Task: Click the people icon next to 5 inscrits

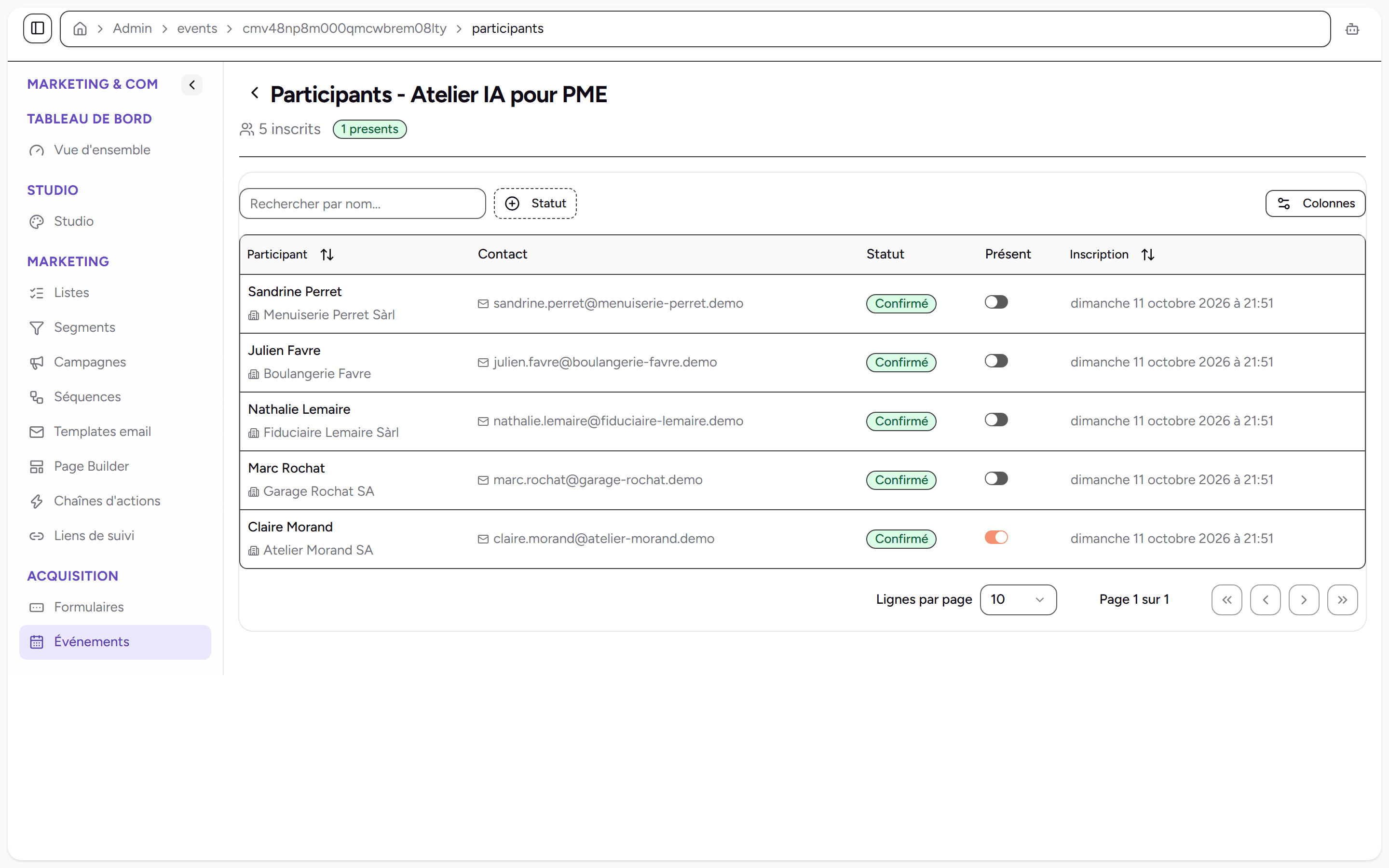Action: pyautogui.click(x=247, y=129)
